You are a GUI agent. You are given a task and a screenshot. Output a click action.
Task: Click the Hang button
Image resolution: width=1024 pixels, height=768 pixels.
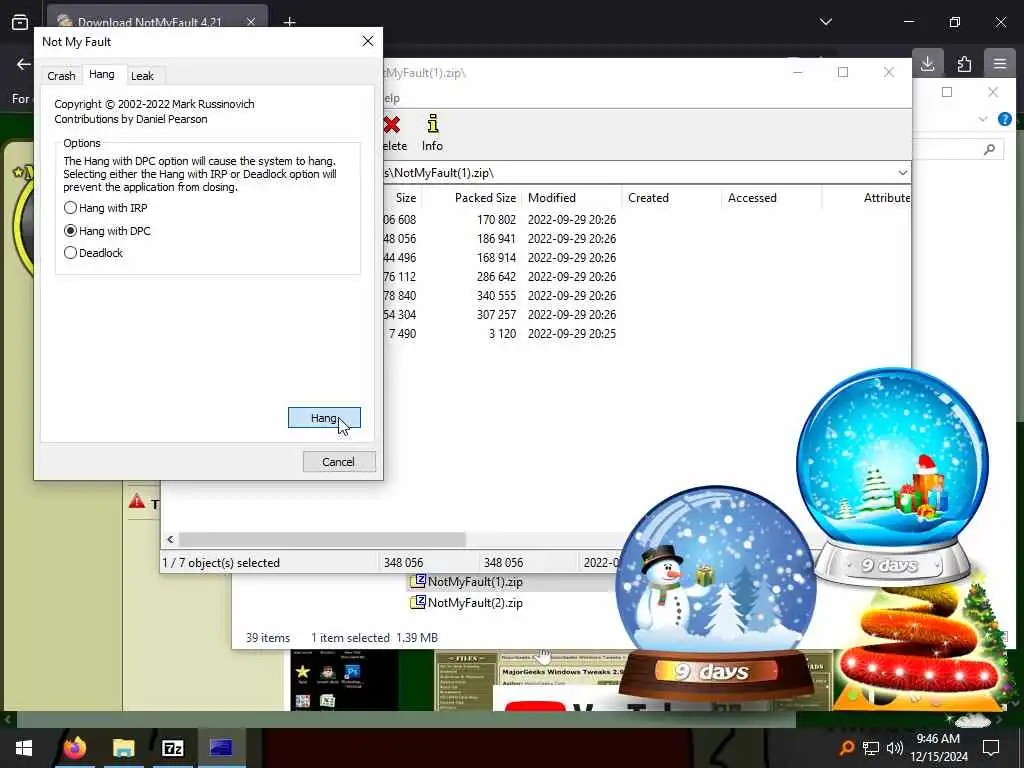click(x=324, y=418)
